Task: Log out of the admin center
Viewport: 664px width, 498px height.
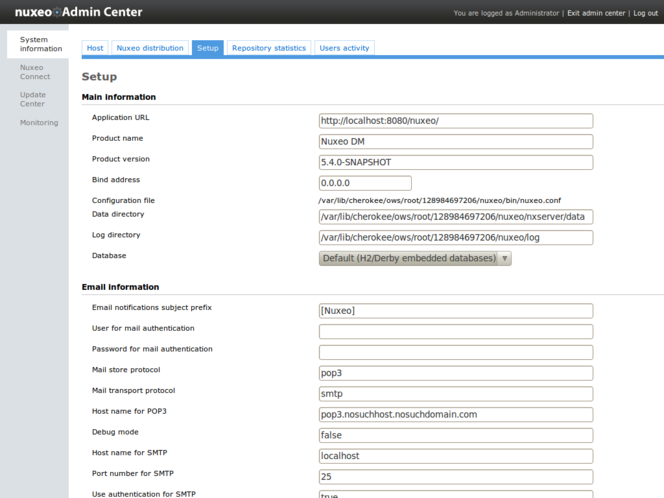Action: click(645, 13)
